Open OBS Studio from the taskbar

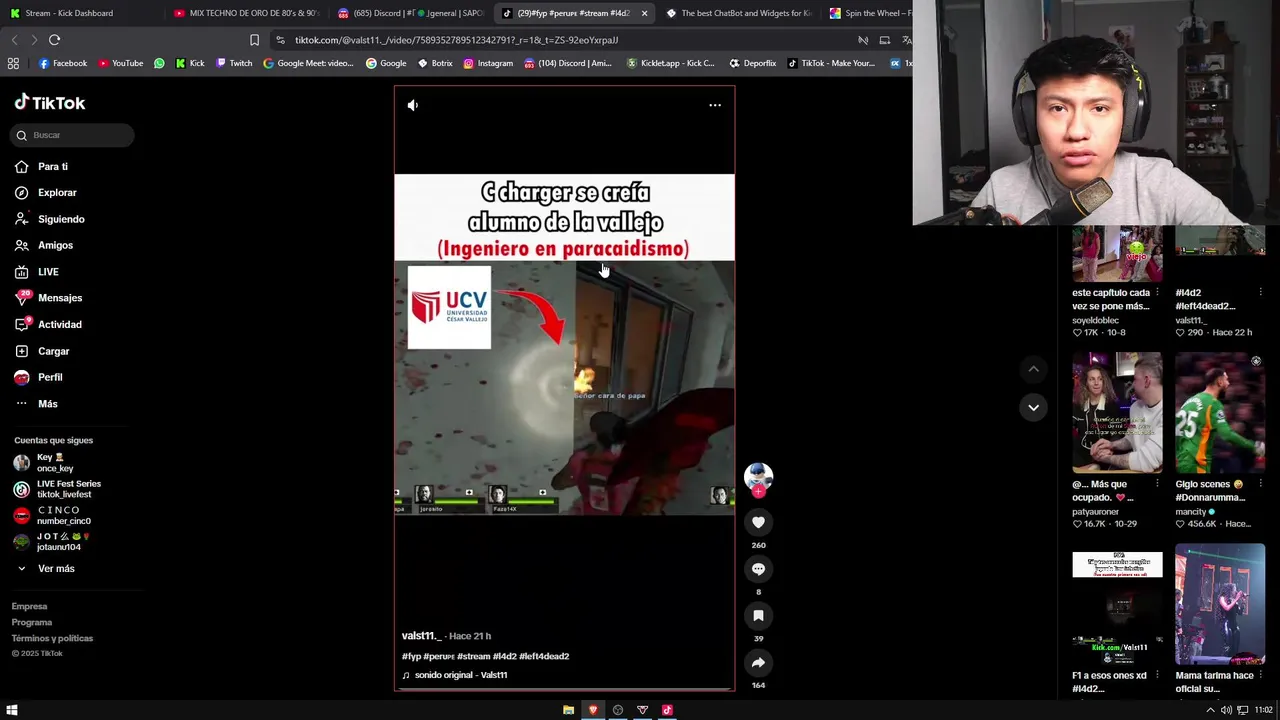[618, 710]
